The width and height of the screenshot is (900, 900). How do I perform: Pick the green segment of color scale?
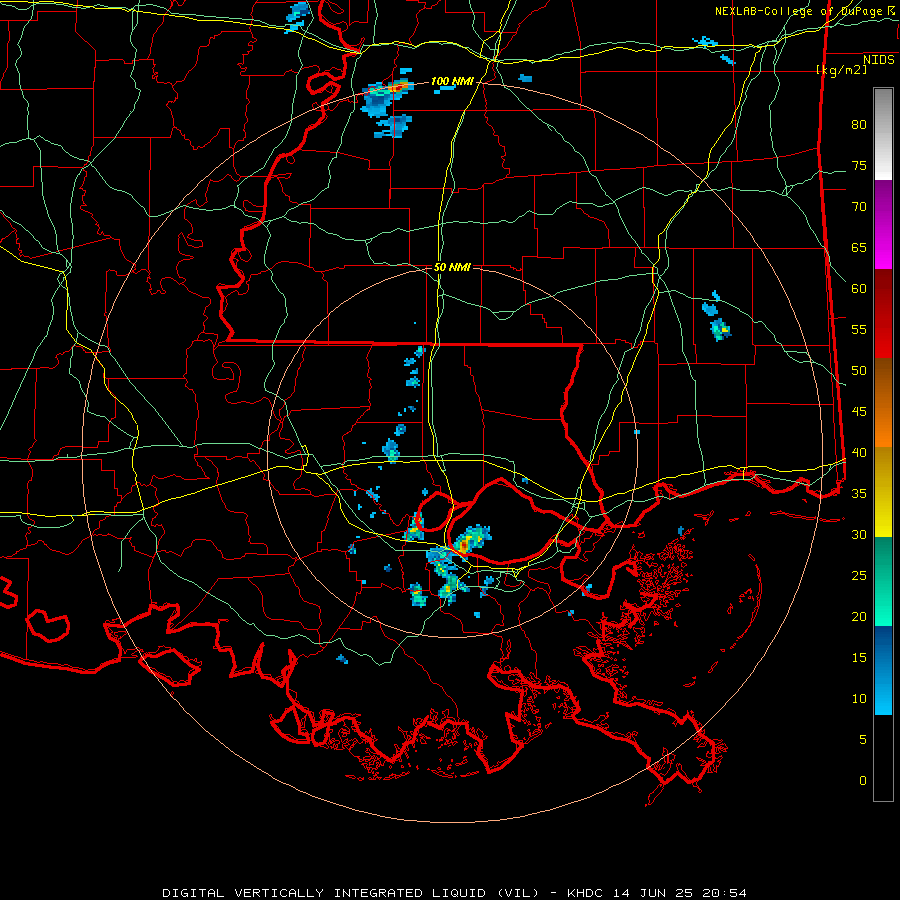point(883,581)
